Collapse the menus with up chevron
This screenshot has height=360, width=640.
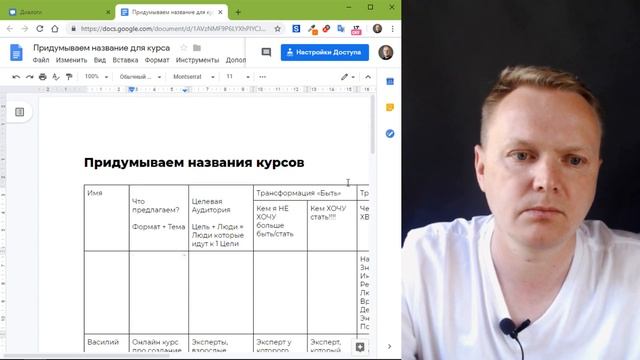coord(368,77)
